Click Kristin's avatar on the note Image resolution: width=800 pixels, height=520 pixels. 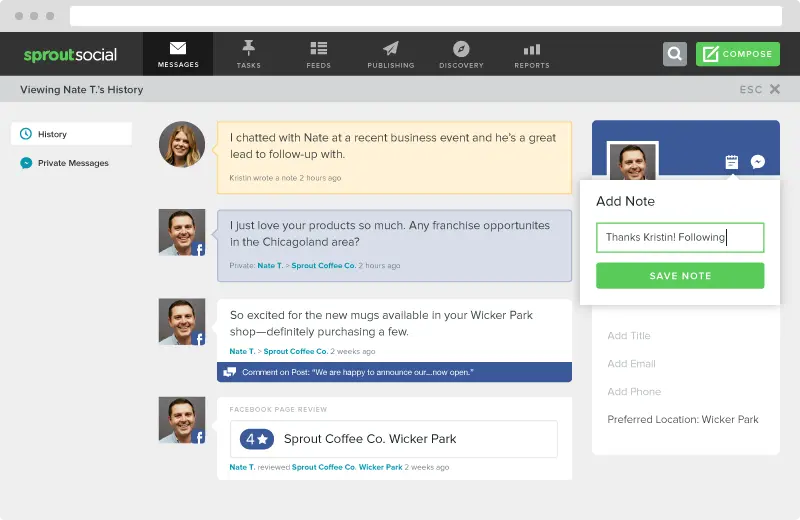pyautogui.click(x=182, y=145)
